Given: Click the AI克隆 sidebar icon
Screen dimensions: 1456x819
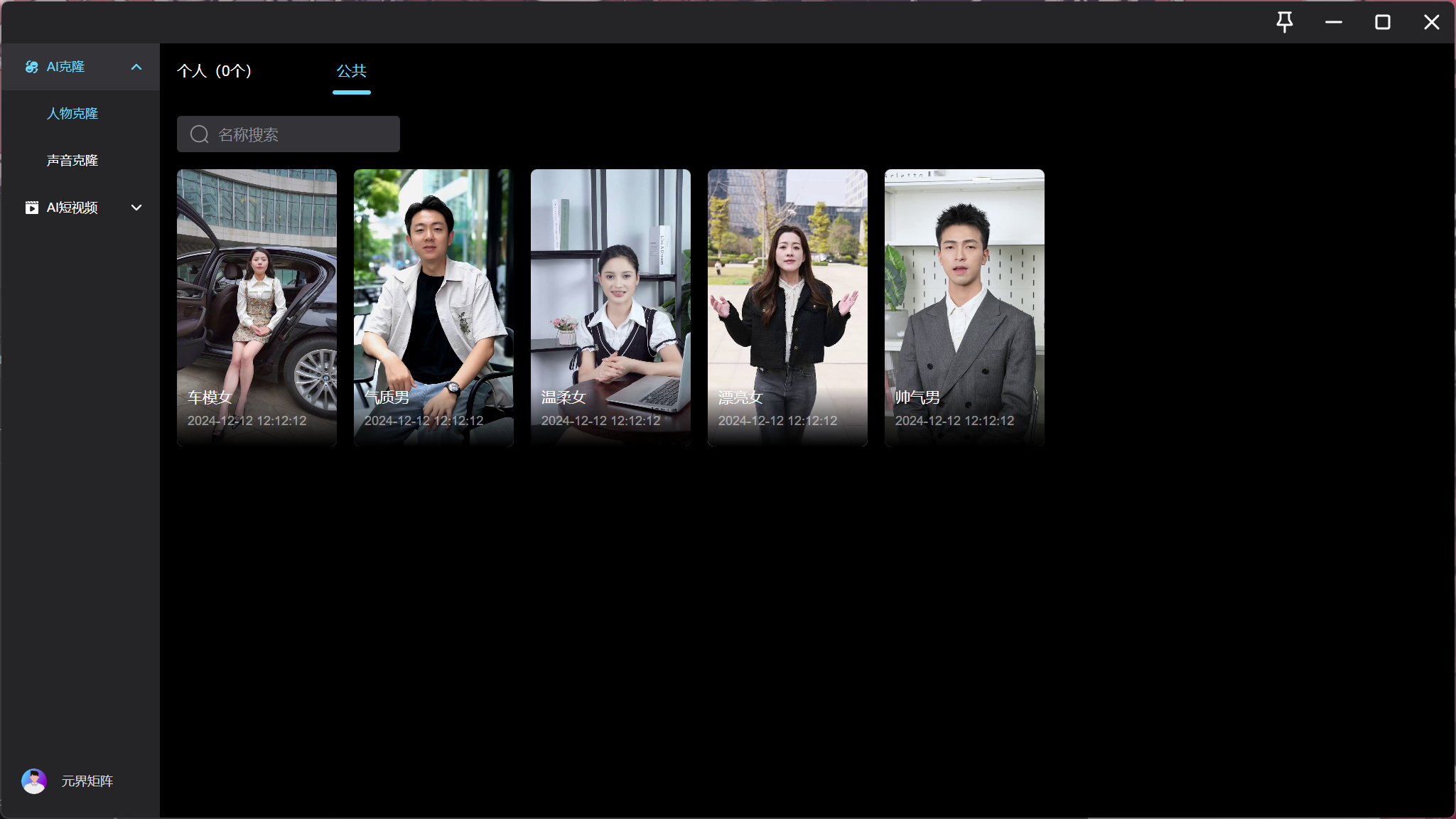Looking at the screenshot, I should (x=31, y=67).
